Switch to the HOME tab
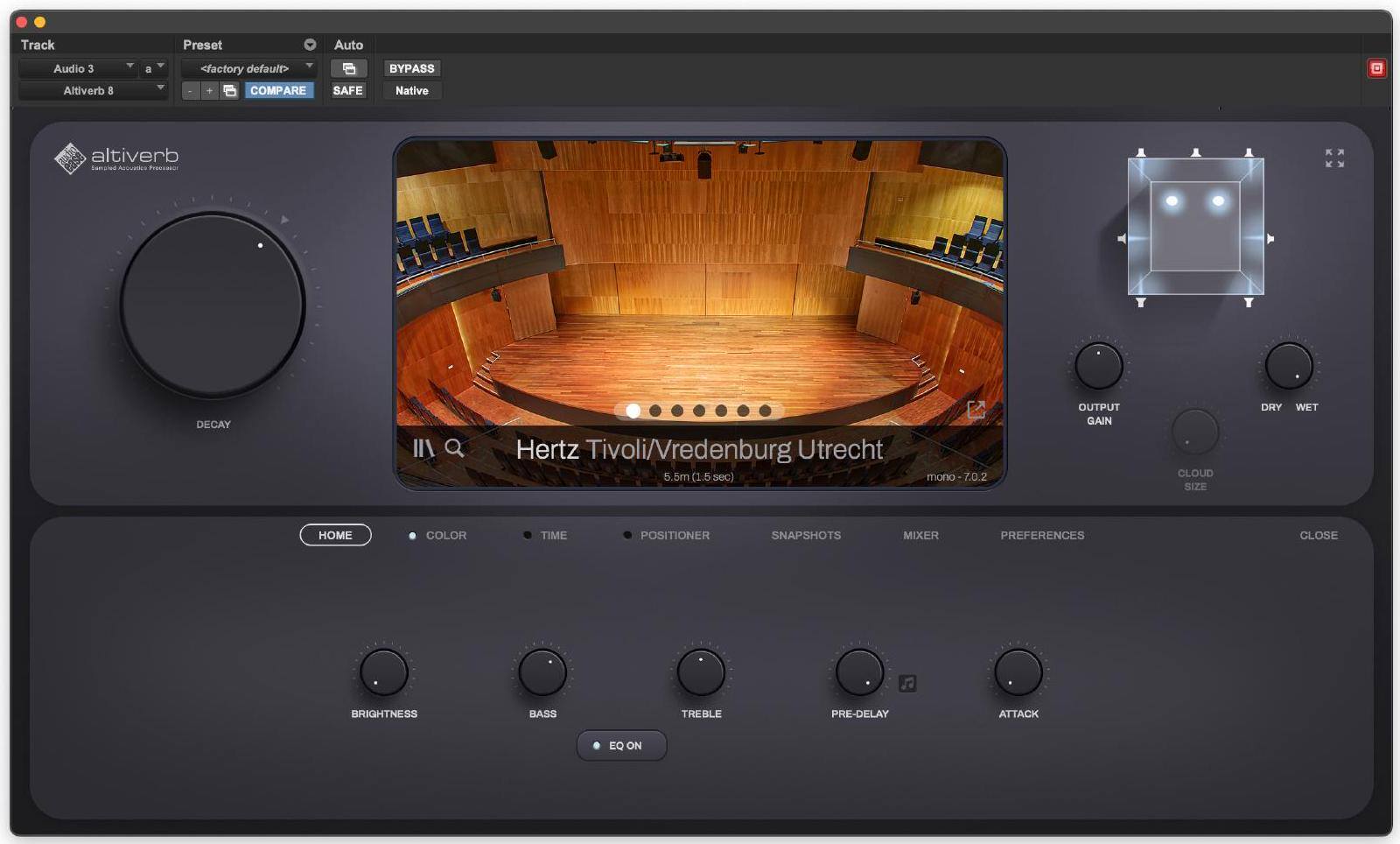The height and width of the screenshot is (844, 1400). (335, 535)
